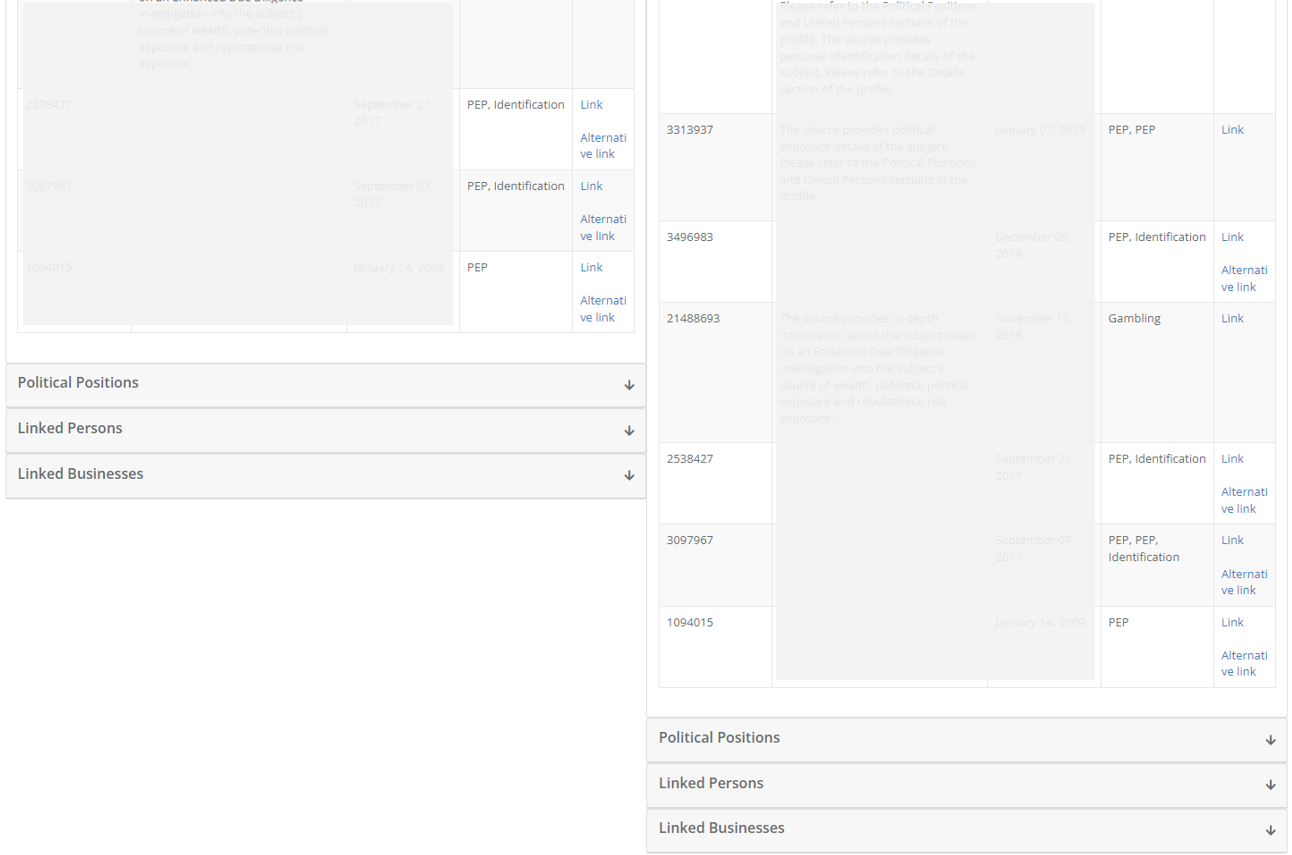Expand Linked Persons section in left panel
The height and width of the screenshot is (855, 1292).
tap(326, 429)
